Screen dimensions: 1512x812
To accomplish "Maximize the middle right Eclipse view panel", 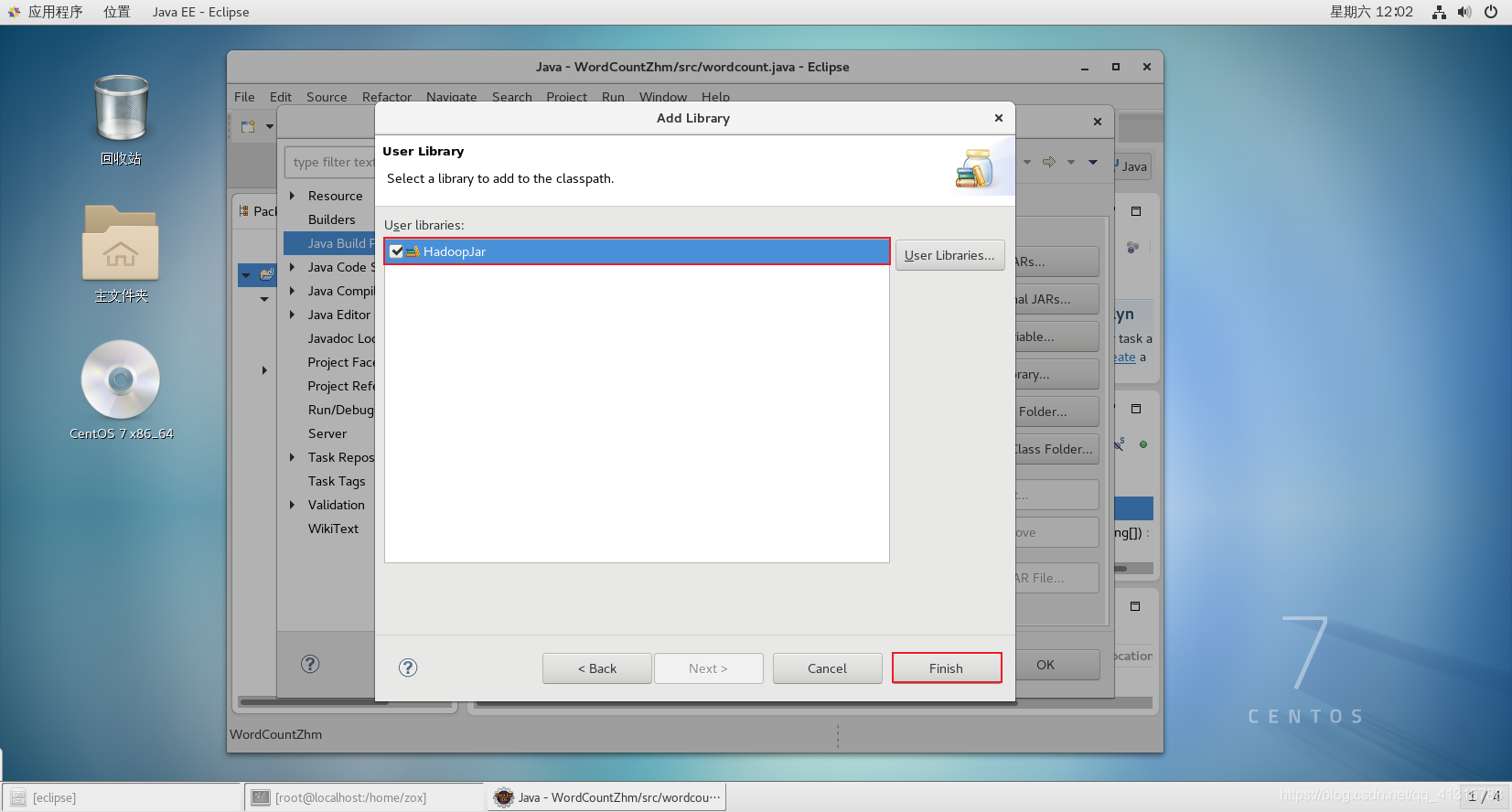I will click(1136, 409).
